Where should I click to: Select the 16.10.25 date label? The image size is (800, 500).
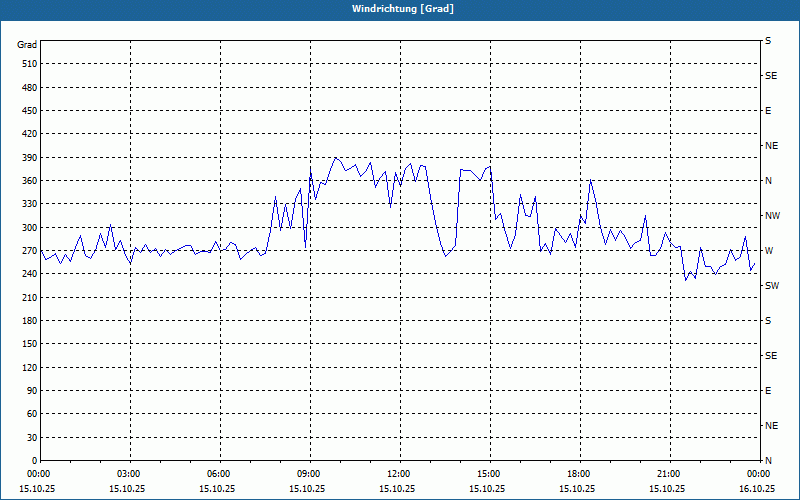pos(757,489)
